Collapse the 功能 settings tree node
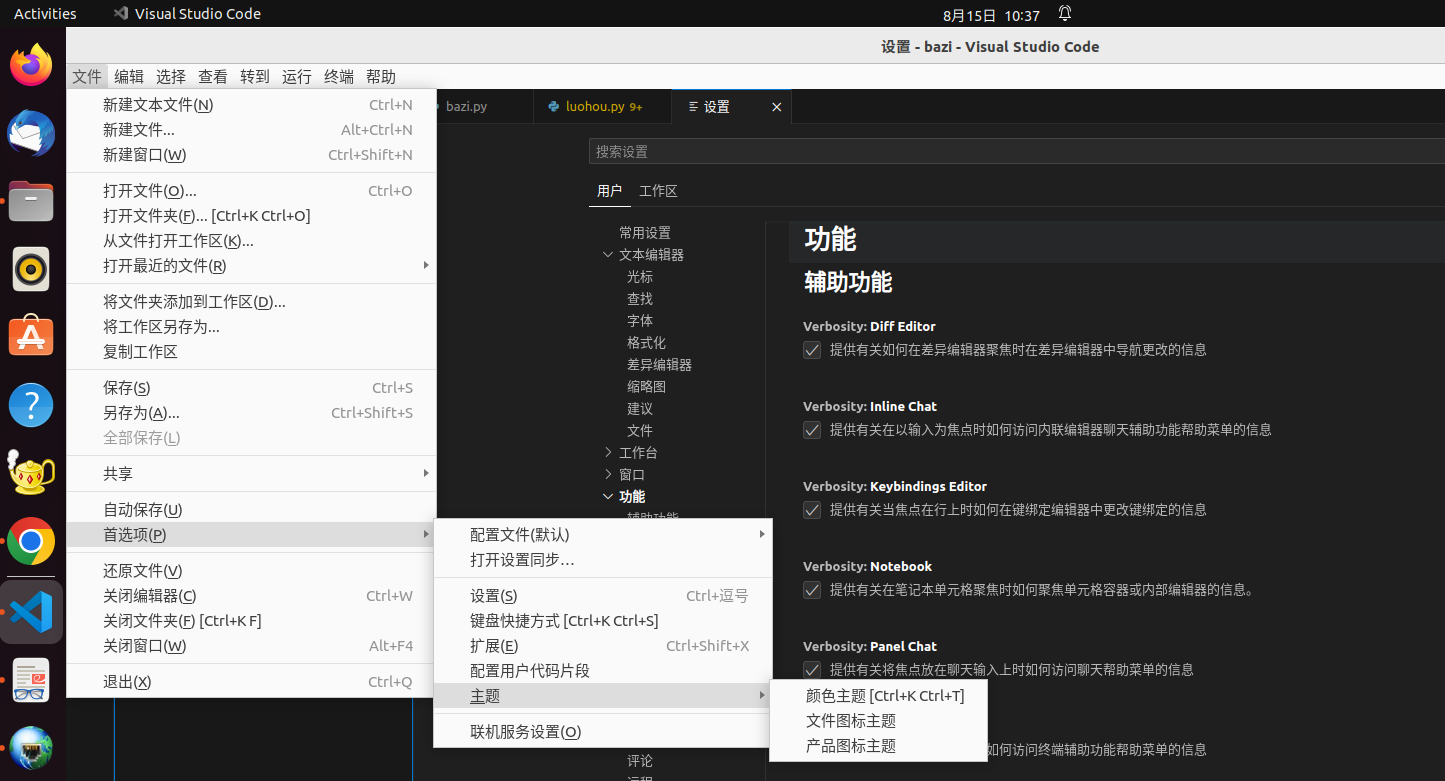This screenshot has height=781, width=1445. (x=608, y=497)
